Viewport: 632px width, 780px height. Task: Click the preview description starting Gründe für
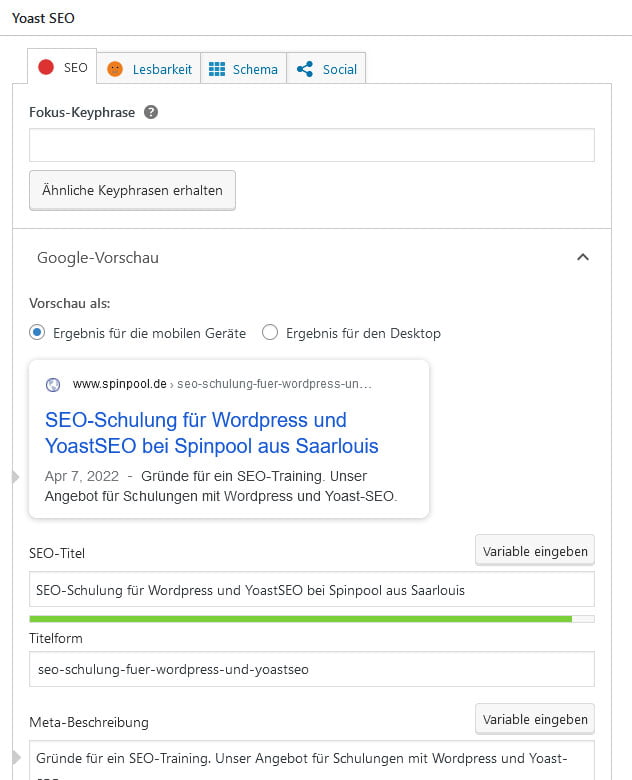pos(221,486)
